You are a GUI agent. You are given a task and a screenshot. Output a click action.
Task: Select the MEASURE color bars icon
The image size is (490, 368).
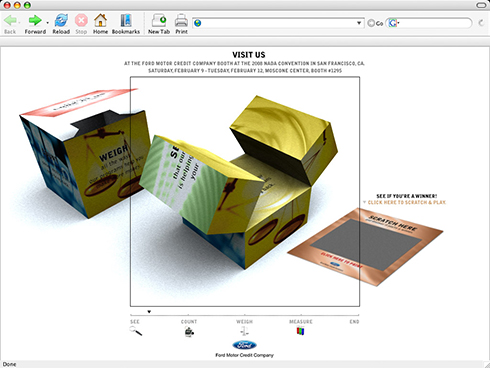click(301, 331)
